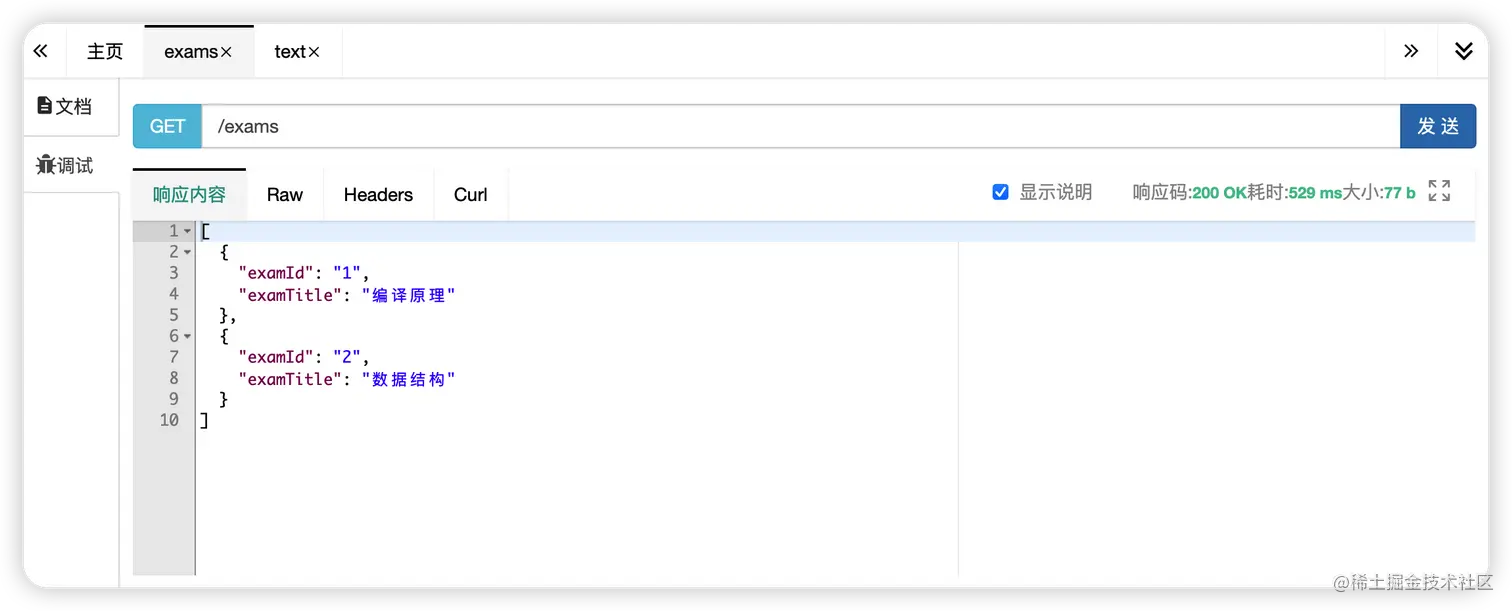Collapse the object at line 2
Viewport: 1512px width, 611px height.
pyautogui.click(x=187, y=252)
